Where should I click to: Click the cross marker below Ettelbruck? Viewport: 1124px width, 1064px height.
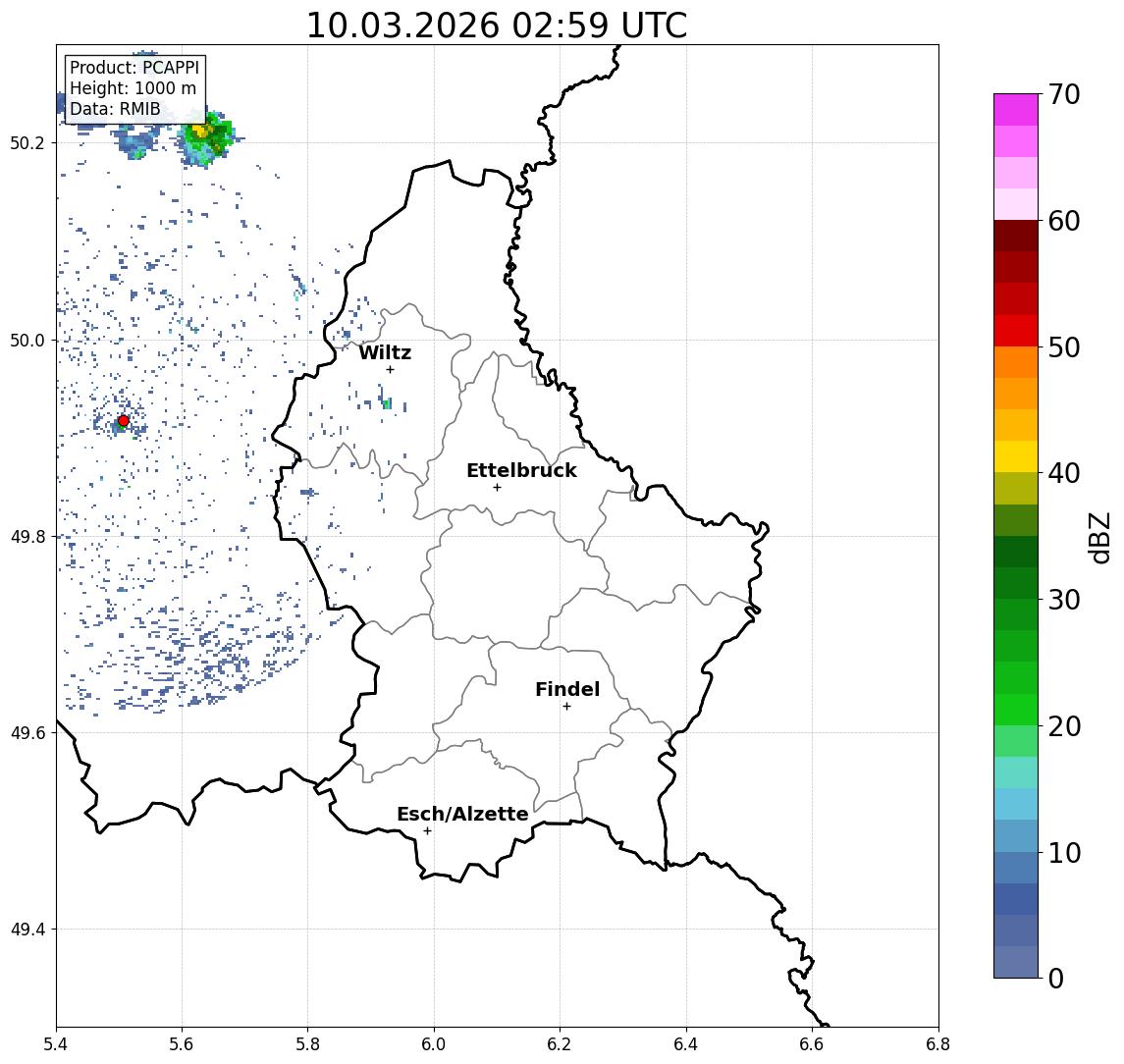pyautogui.click(x=497, y=488)
